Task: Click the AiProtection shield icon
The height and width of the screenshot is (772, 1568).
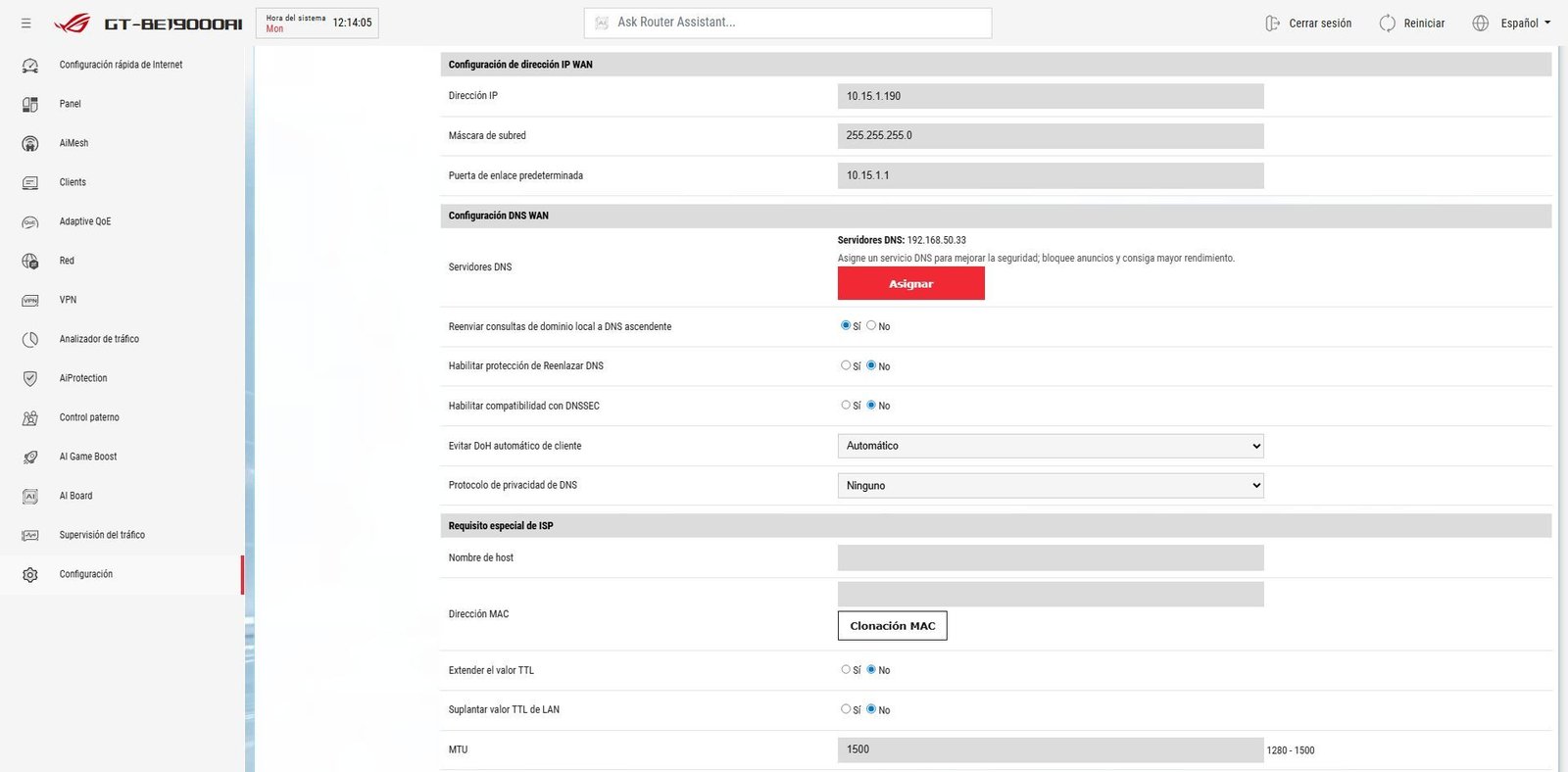Action: (x=30, y=378)
